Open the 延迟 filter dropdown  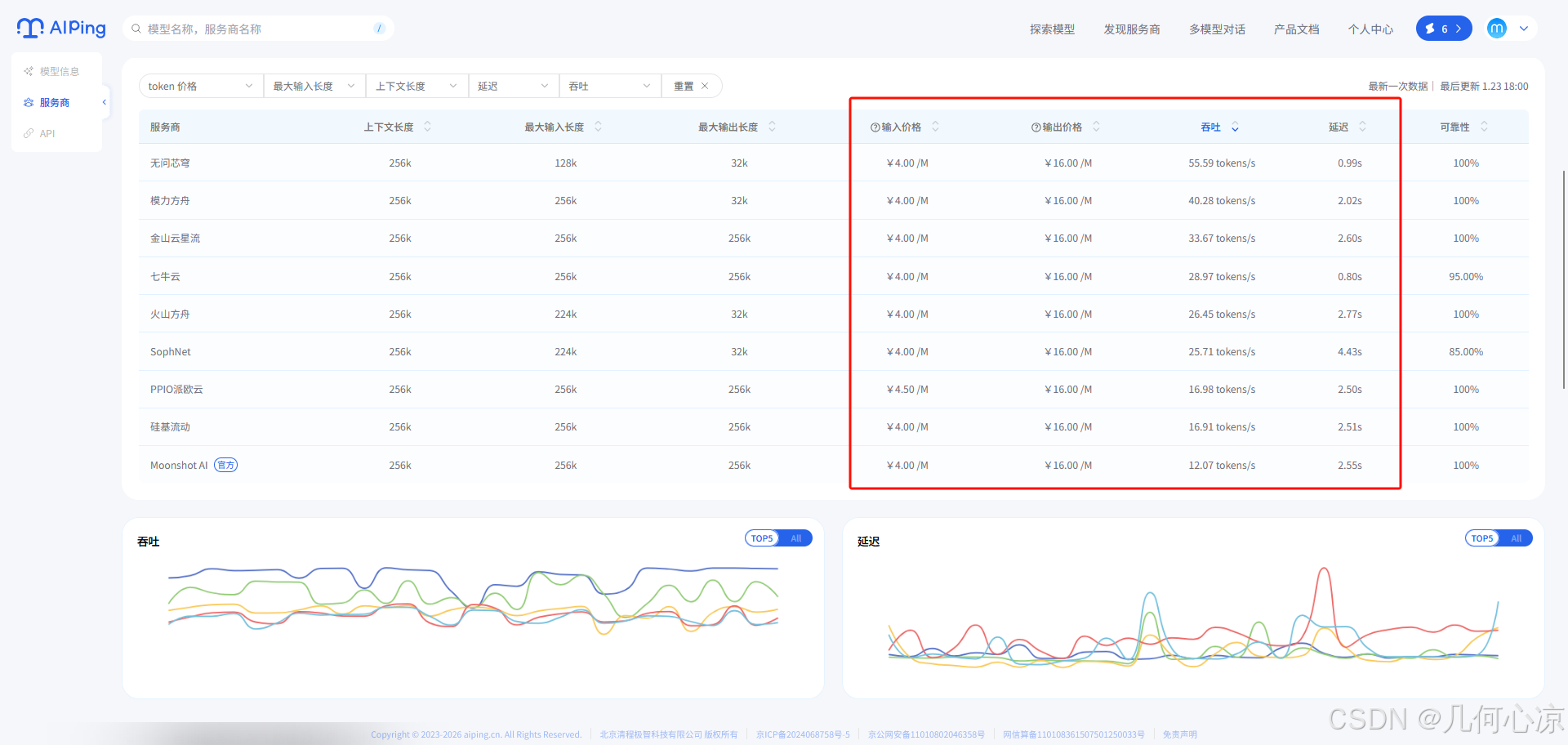(514, 86)
